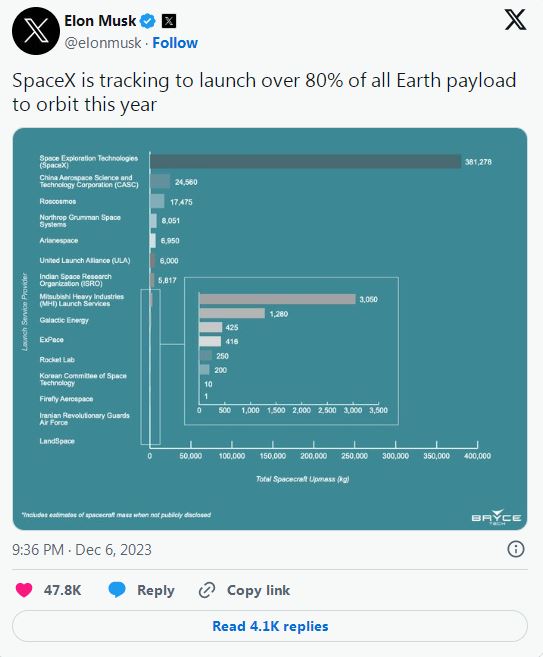Open the 9:36 PM Dec 6, 2023 timestamp
This screenshot has width=543, height=657.
coord(82,549)
